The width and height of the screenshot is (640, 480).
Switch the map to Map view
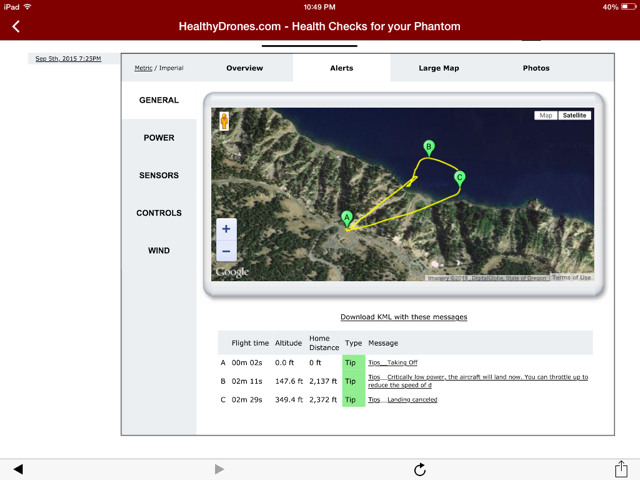546,116
